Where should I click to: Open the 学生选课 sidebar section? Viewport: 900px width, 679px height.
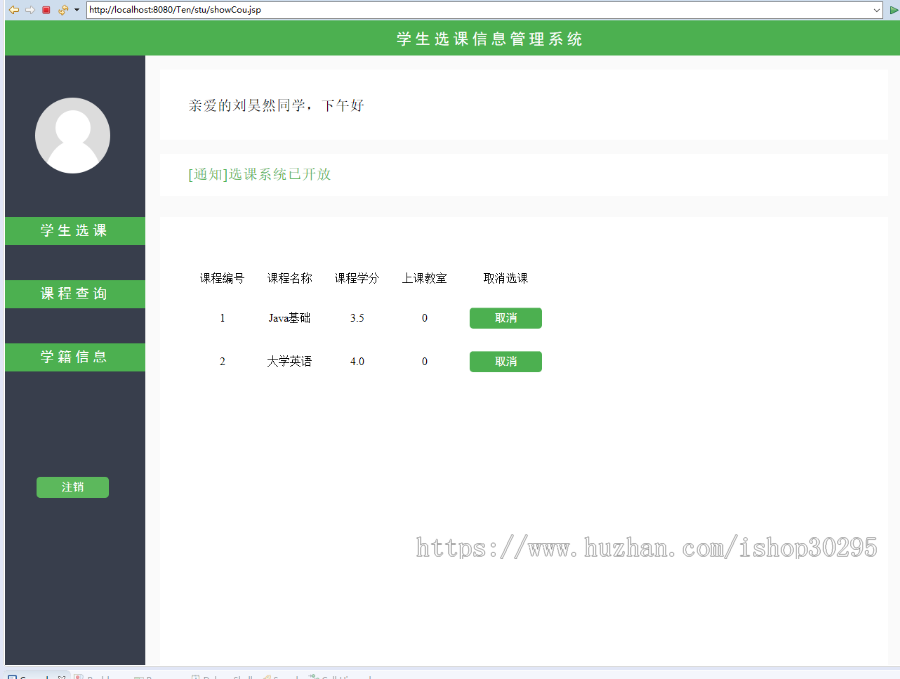(x=72, y=230)
